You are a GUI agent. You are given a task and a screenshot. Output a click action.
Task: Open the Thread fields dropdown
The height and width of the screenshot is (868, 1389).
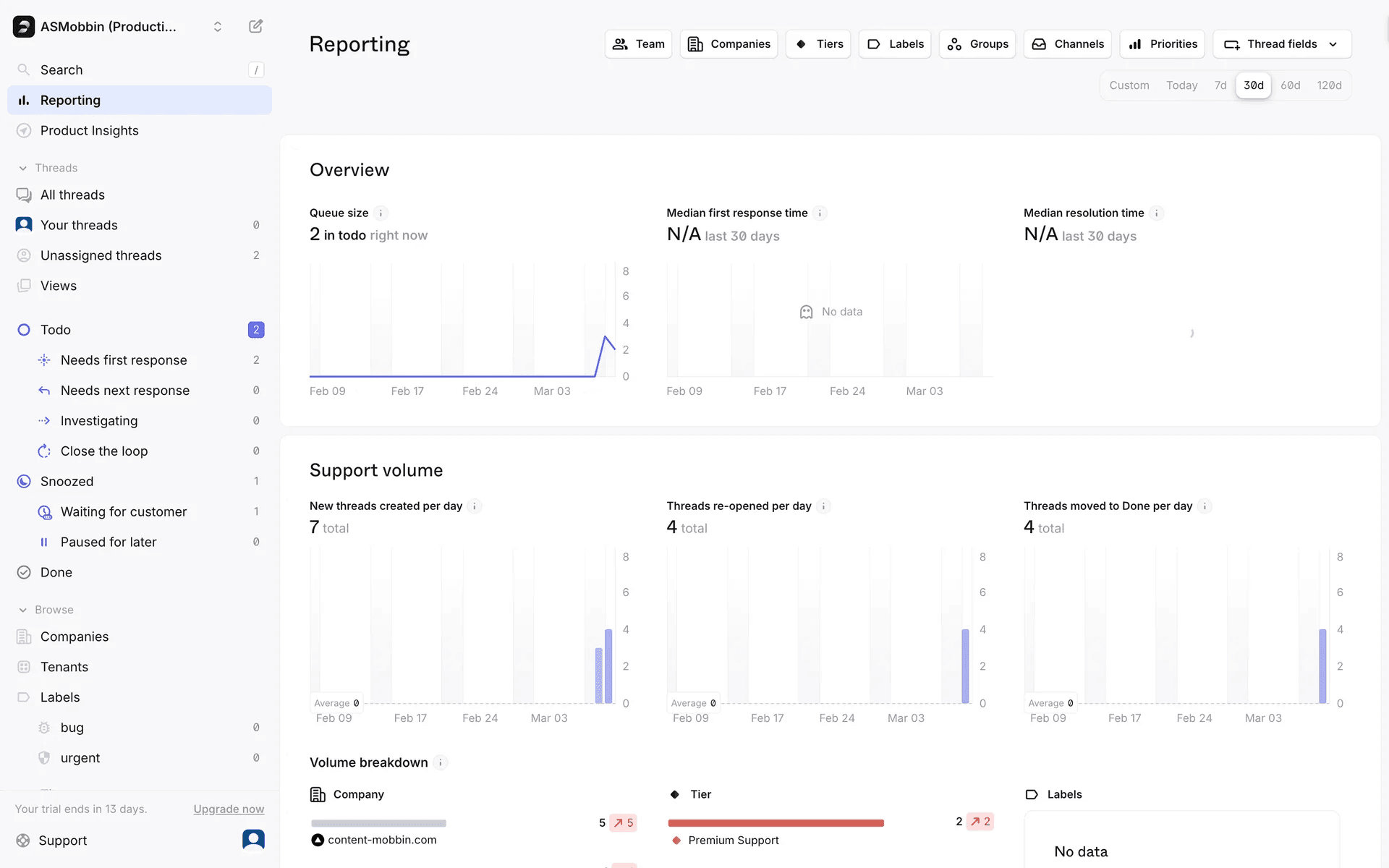coord(1281,44)
